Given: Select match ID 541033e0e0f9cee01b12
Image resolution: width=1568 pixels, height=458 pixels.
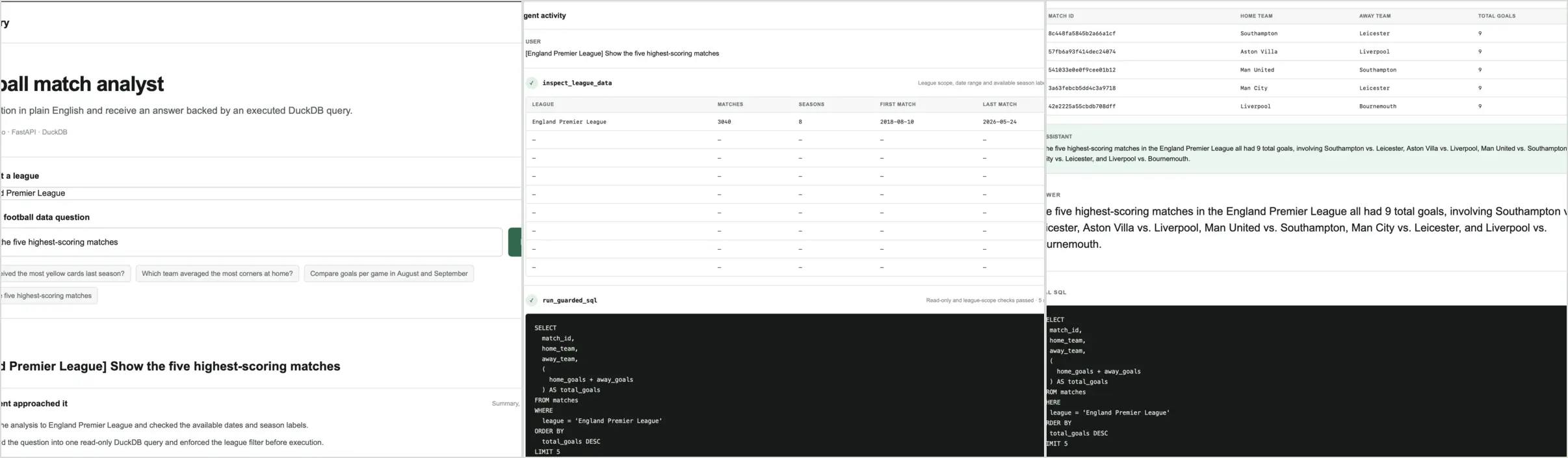Looking at the screenshot, I should (1082, 70).
